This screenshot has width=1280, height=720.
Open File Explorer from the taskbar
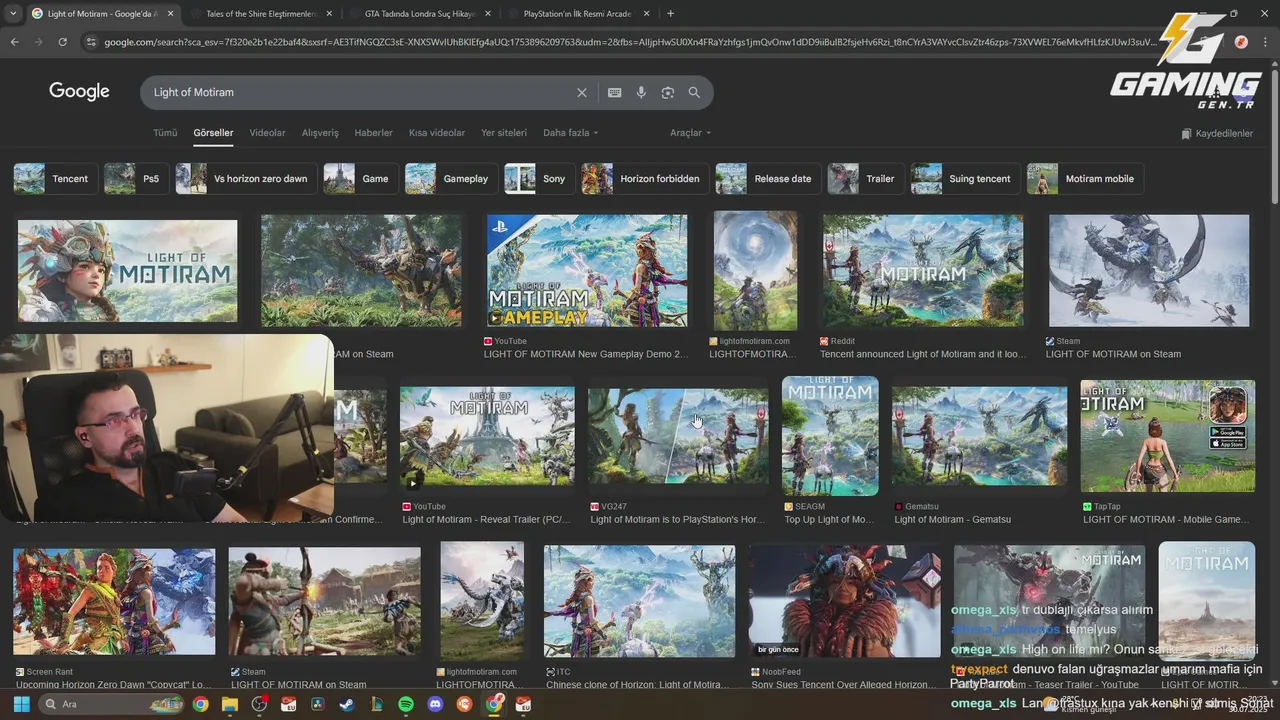click(230, 704)
